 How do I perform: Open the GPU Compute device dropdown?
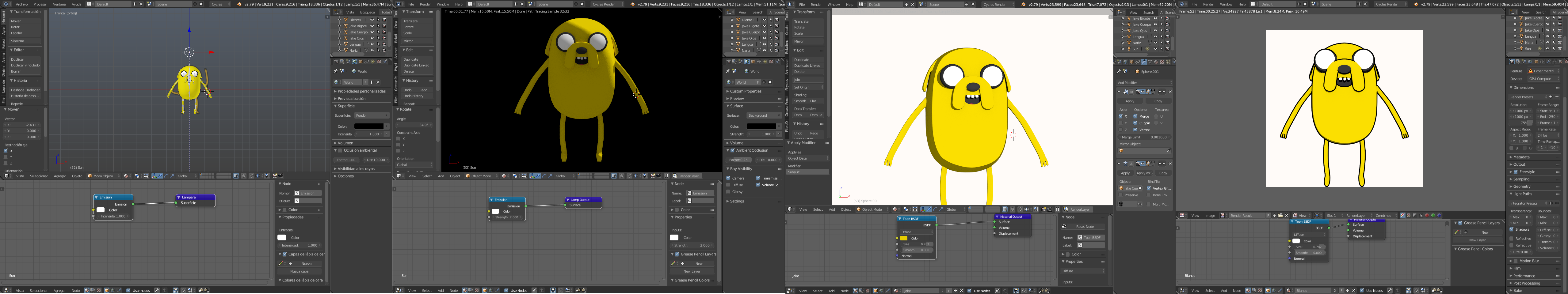1543,78
